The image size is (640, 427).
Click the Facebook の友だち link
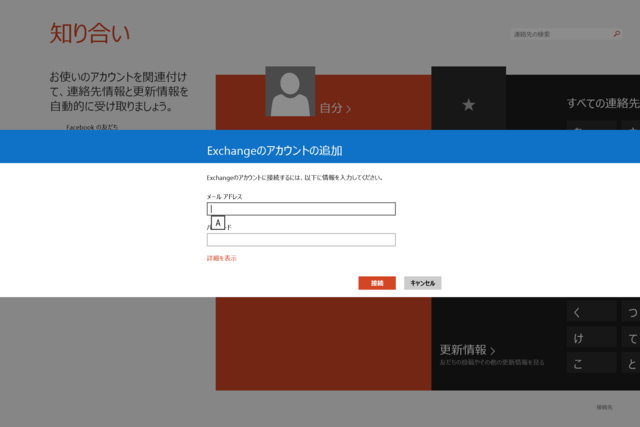pyautogui.click(x=92, y=127)
